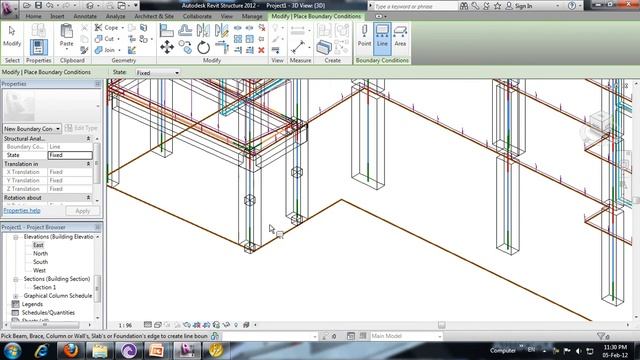Collapse the Rotation about properties group
The width and height of the screenshot is (640, 360).
(x=89, y=198)
